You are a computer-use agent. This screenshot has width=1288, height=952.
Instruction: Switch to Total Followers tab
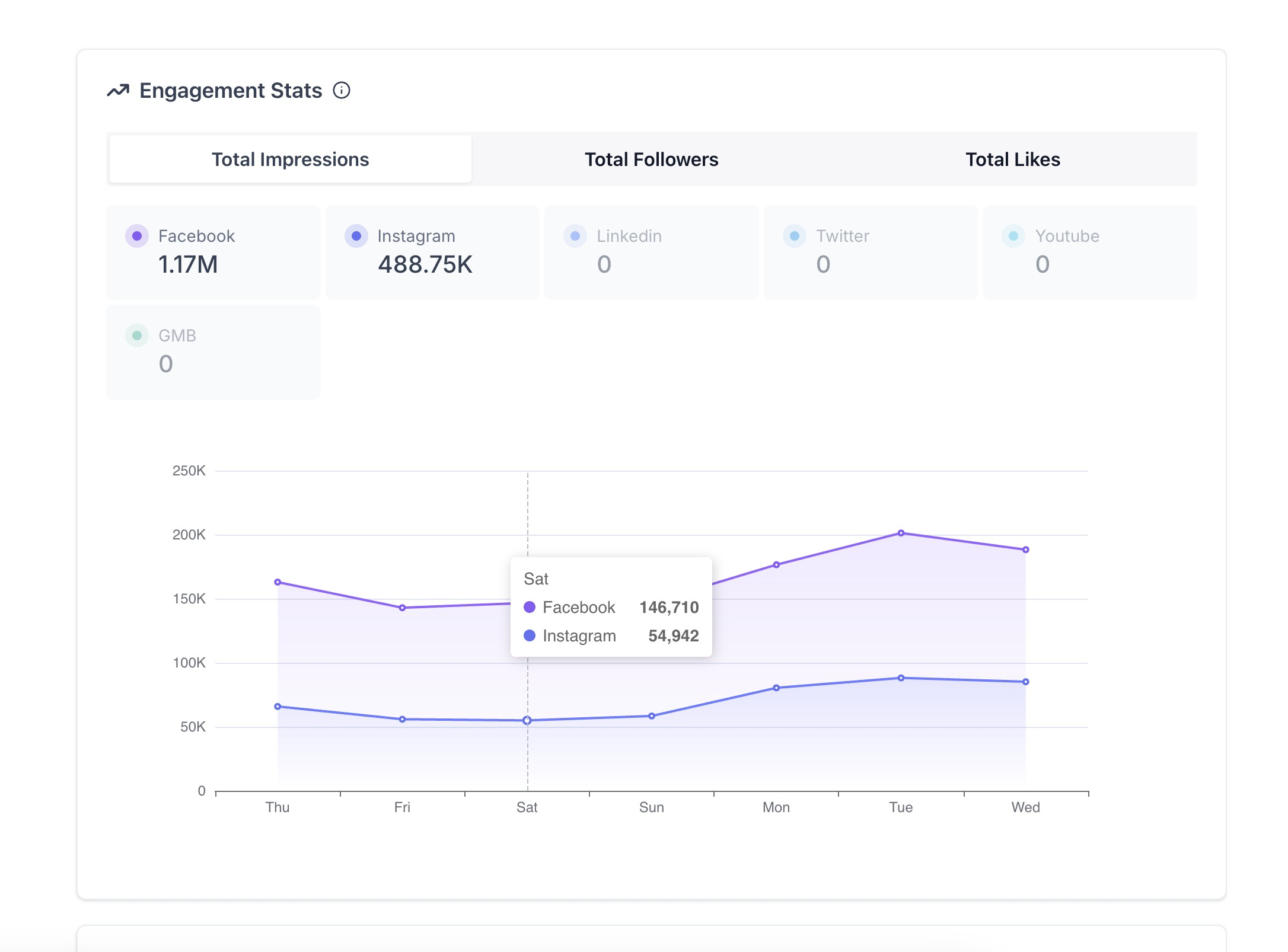click(x=651, y=159)
